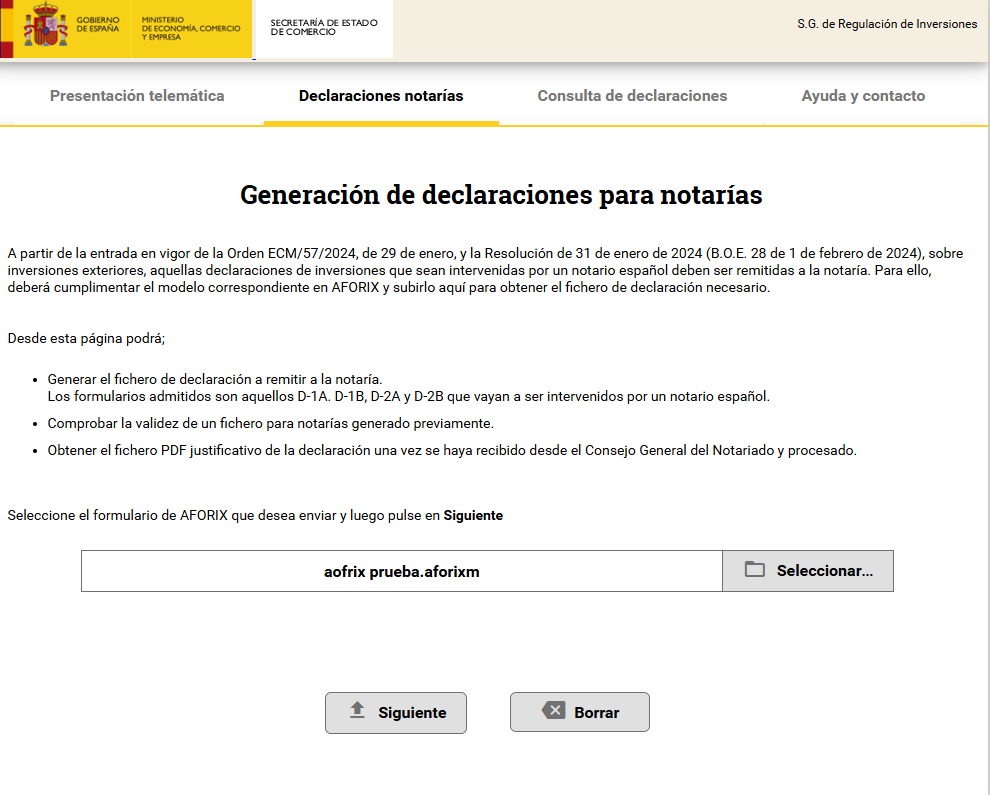
Task: Open the Presentación telemática tab
Action: (x=137, y=96)
